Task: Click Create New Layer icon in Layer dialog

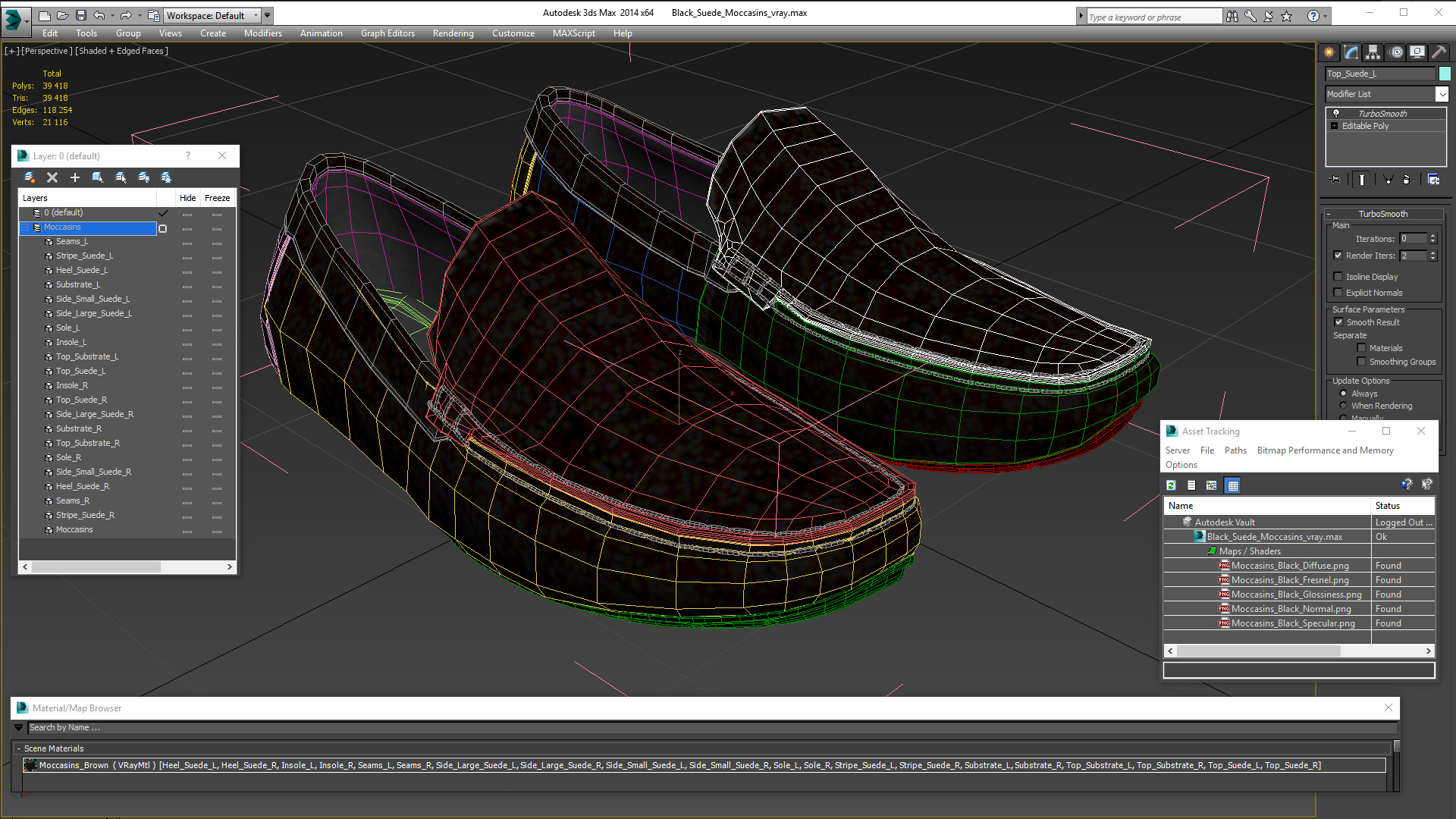Action: coord(30,177)
